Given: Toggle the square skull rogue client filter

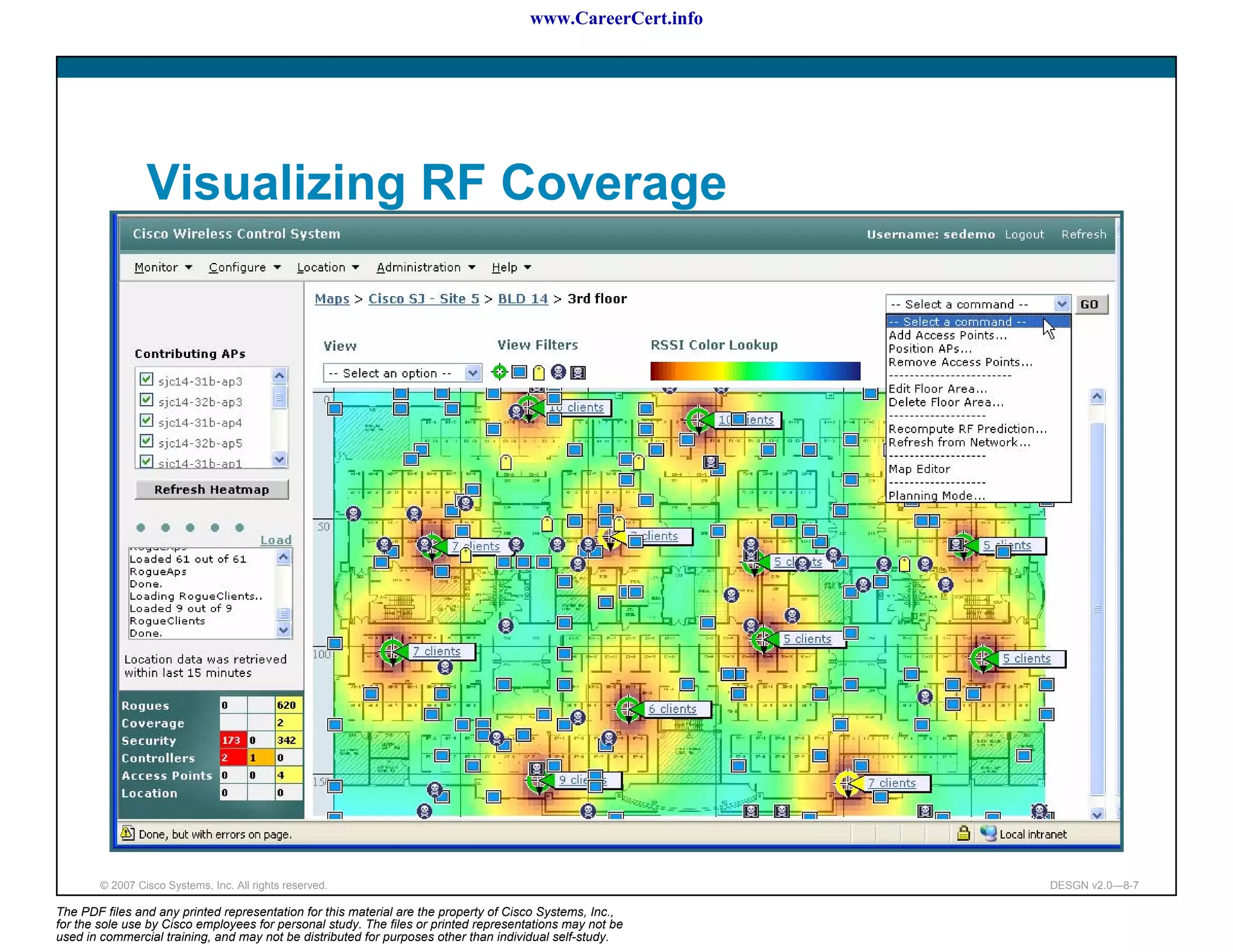Looking at the screenshot, I should coord(578,373).
